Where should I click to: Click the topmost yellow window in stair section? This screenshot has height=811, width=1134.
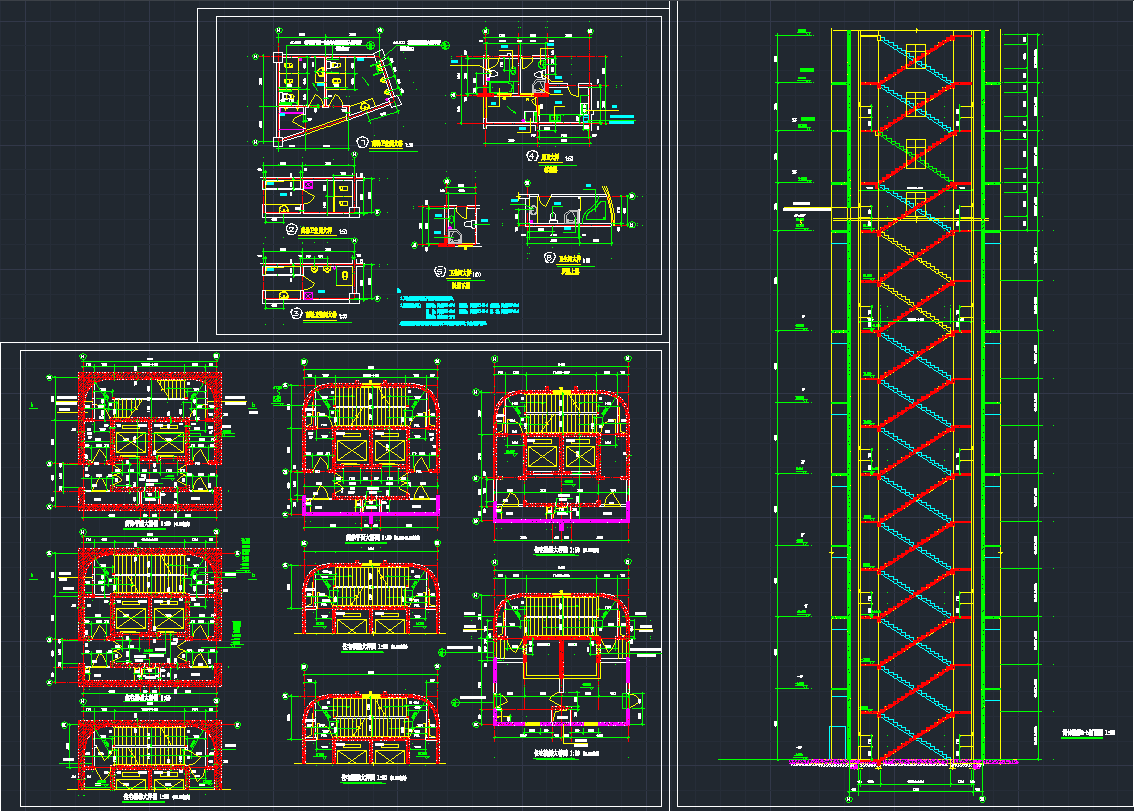(915, 55)
